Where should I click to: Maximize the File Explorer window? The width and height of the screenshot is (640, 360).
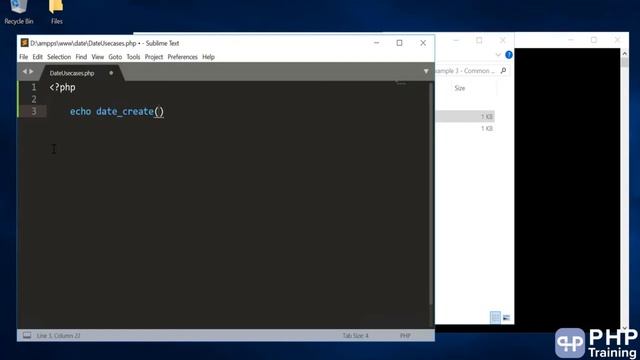tap(479, 40)
